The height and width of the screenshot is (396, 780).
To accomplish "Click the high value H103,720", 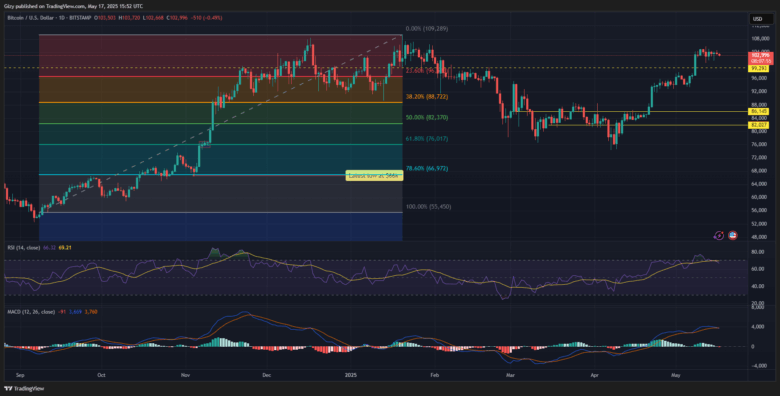I will click(129, 18).
